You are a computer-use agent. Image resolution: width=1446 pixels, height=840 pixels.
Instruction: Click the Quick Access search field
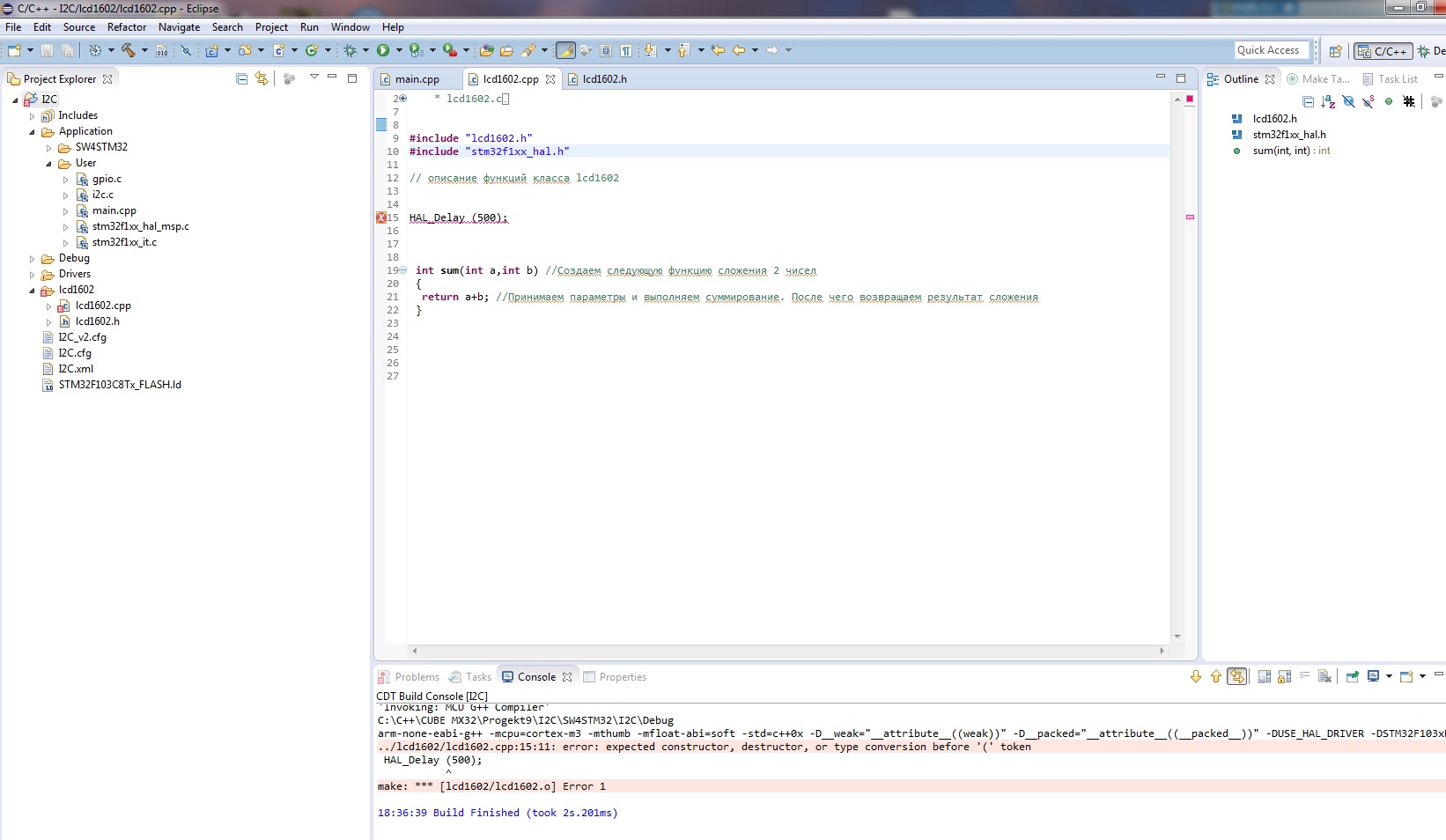1268,50
